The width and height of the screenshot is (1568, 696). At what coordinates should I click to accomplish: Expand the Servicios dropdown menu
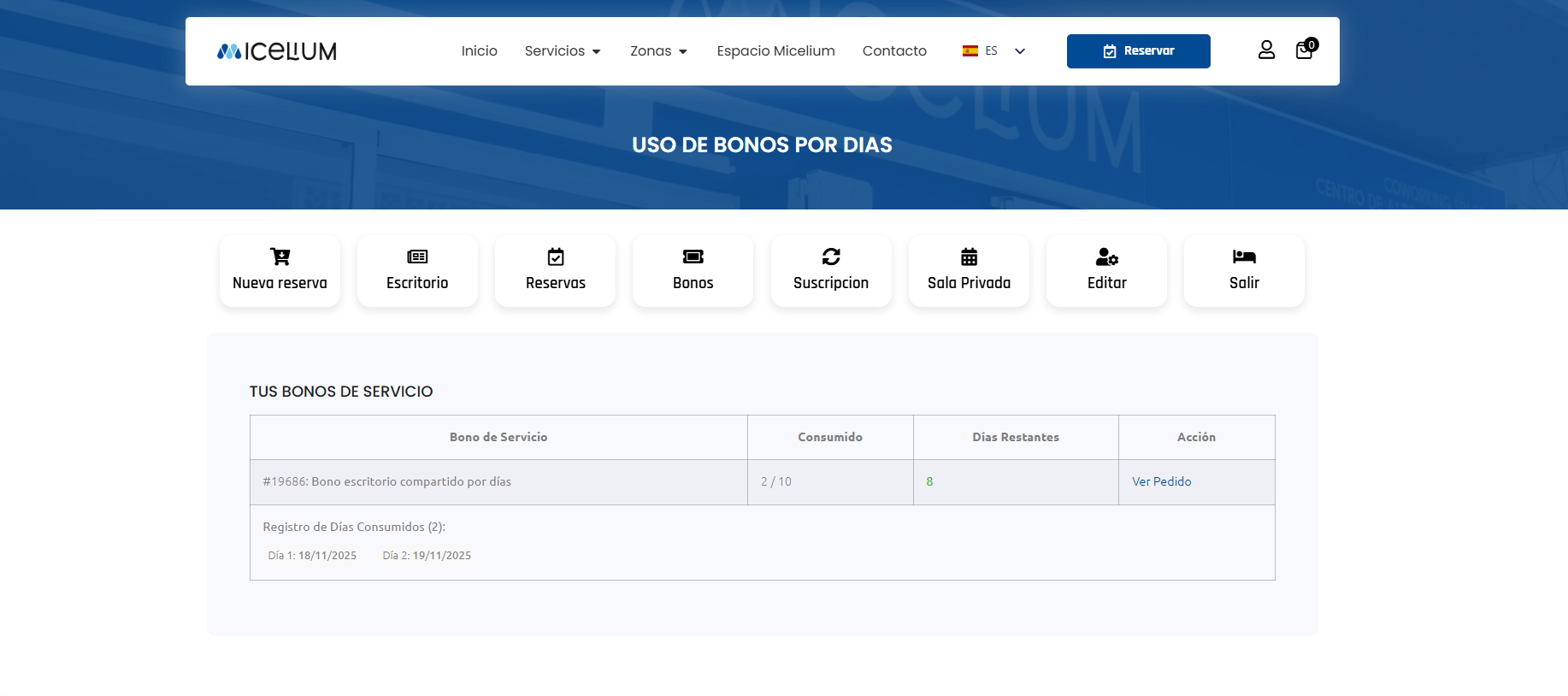[563, 51]
